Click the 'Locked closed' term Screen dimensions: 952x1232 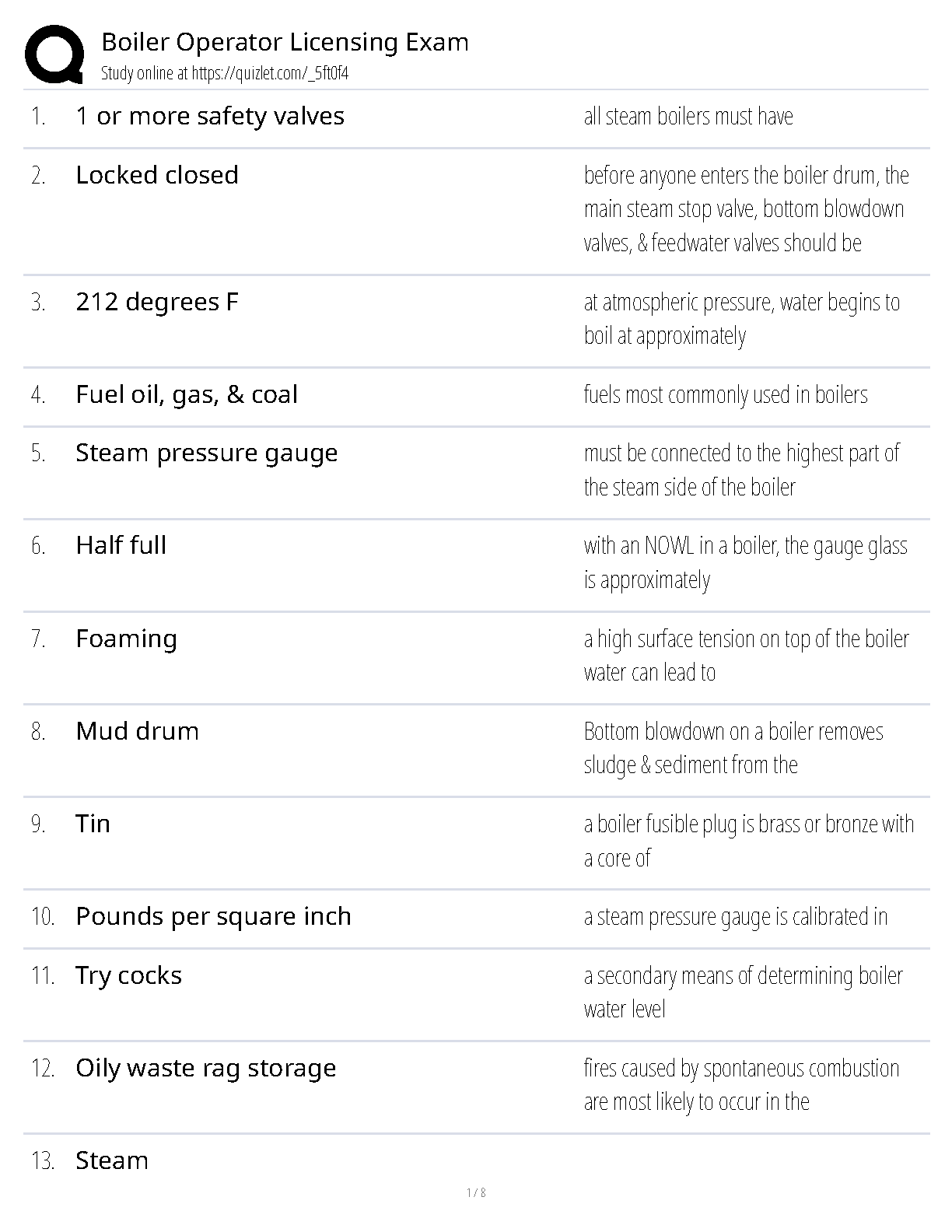tap(157, 176)
